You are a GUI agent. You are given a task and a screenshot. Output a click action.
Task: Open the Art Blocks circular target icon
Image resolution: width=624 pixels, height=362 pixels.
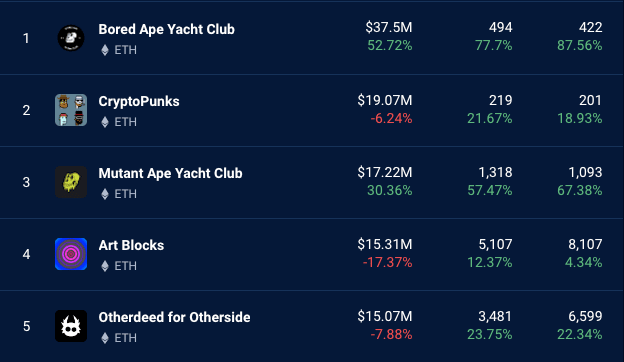pos(71,254)
